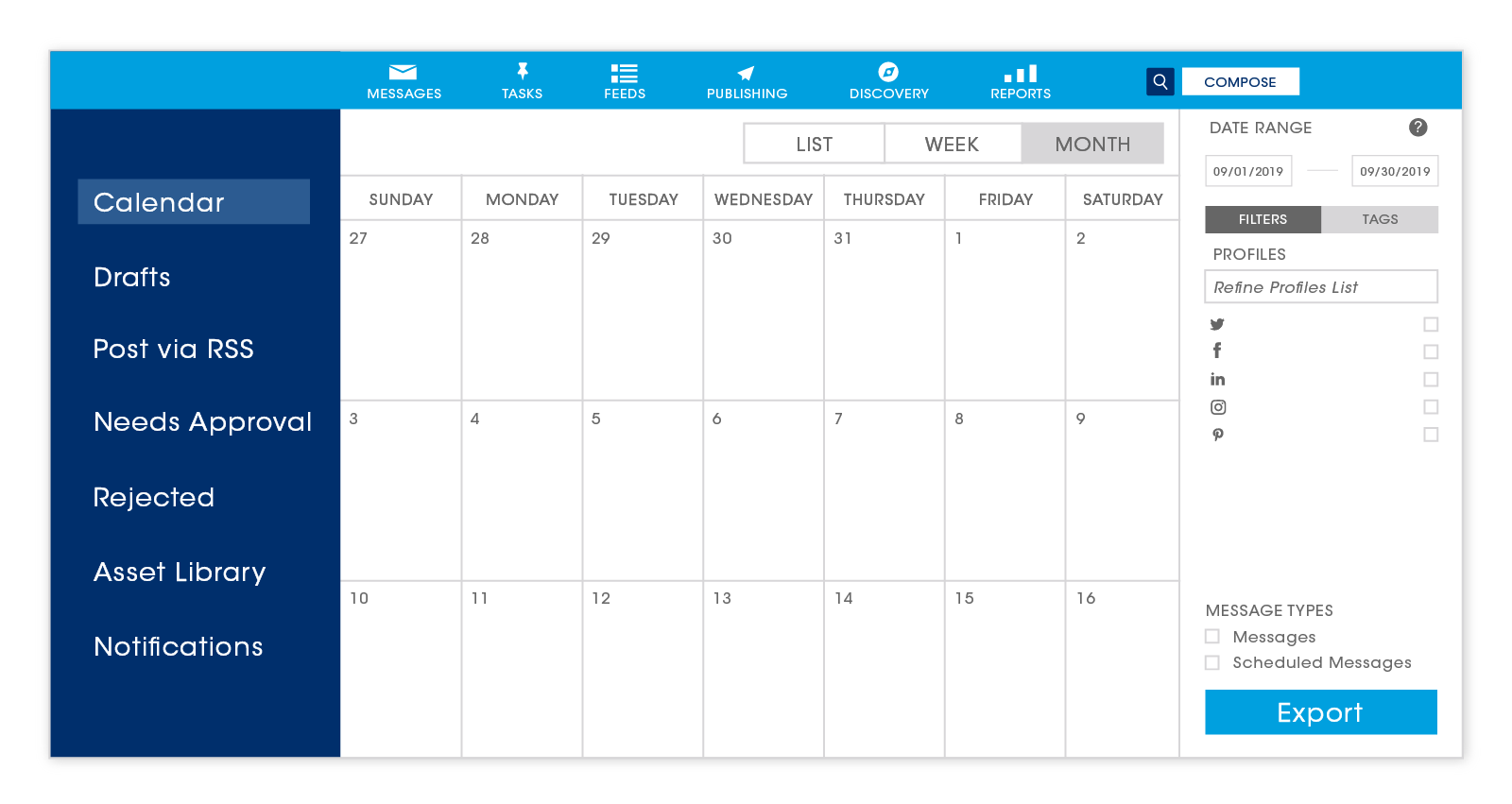Switch to the Week view tab
Screen dimensions: 1512x804
pyautogui.click(x=952, y=145)
